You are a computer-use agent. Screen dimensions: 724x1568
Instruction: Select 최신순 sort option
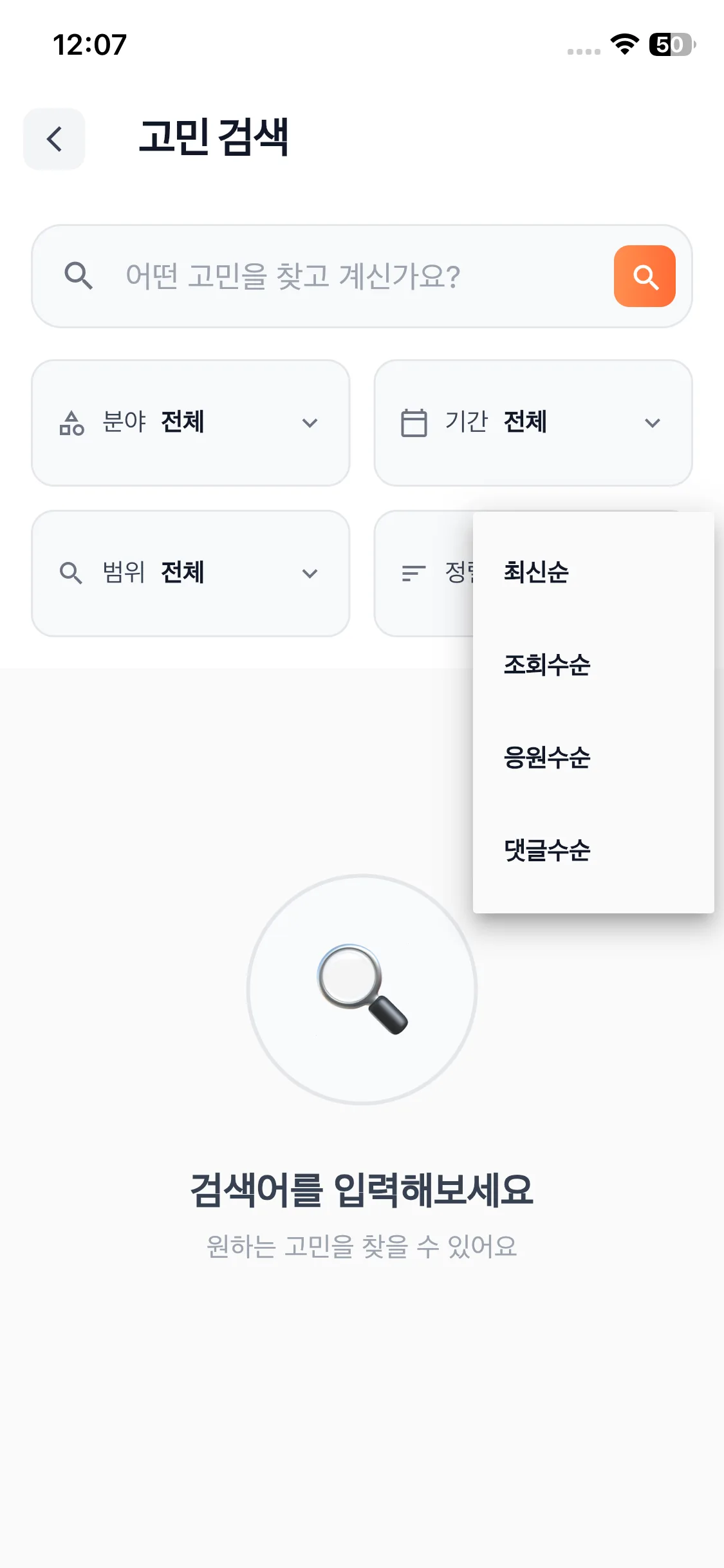[536, 572]
